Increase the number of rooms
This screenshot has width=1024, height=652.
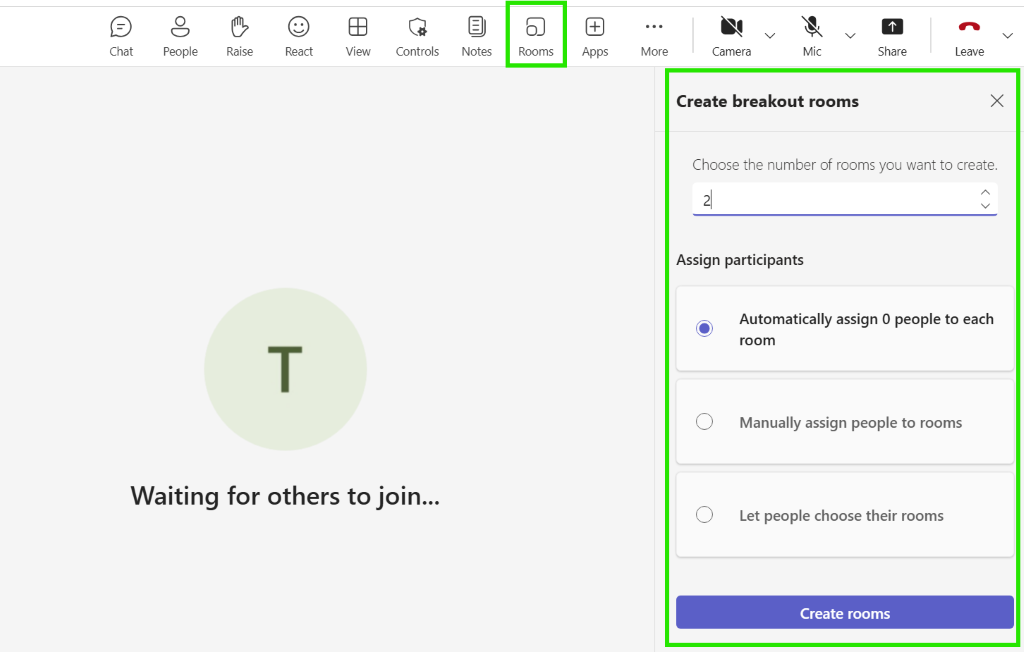tap(985, 192)
